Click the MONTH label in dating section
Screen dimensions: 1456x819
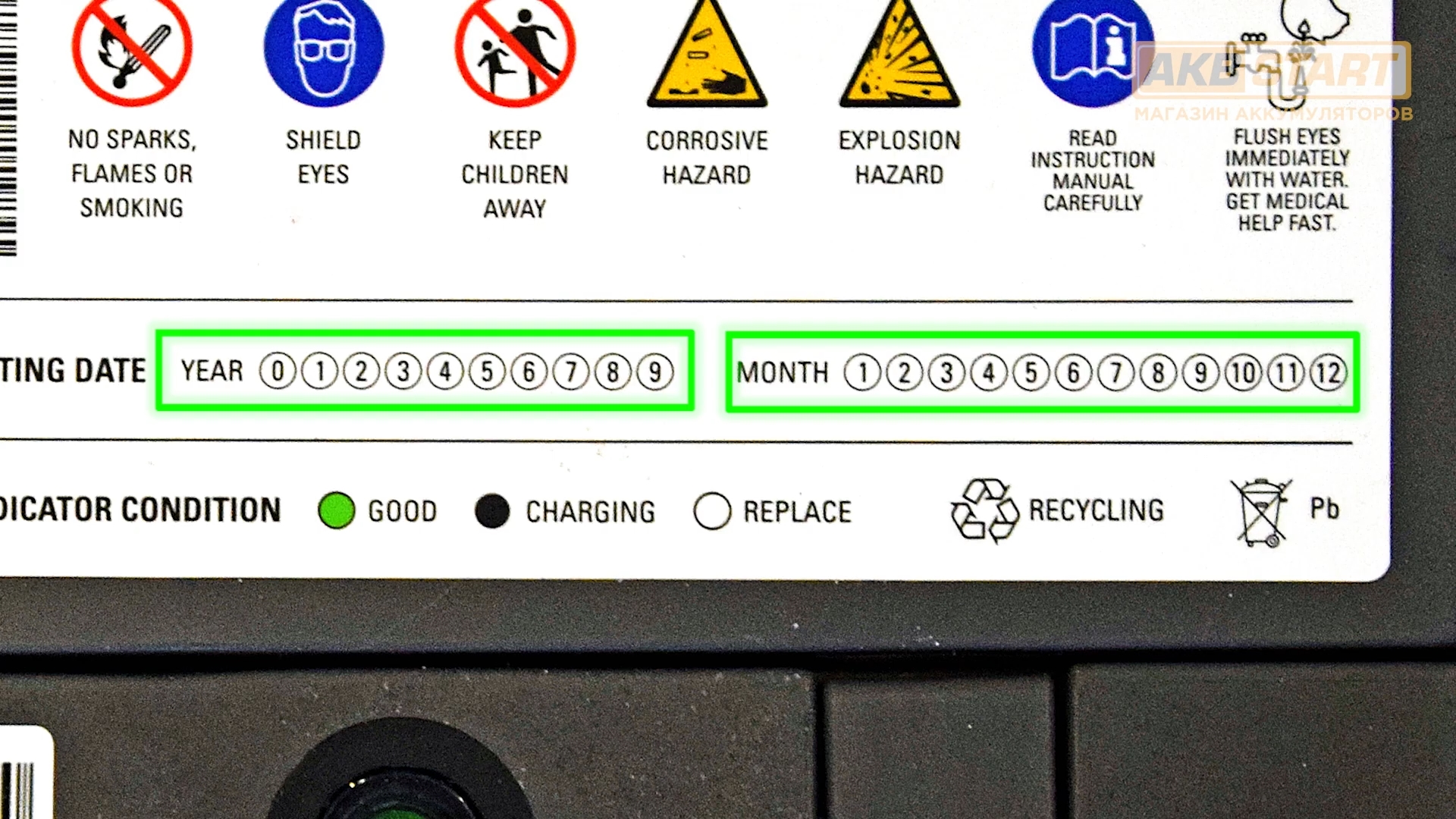coord(782,371)
